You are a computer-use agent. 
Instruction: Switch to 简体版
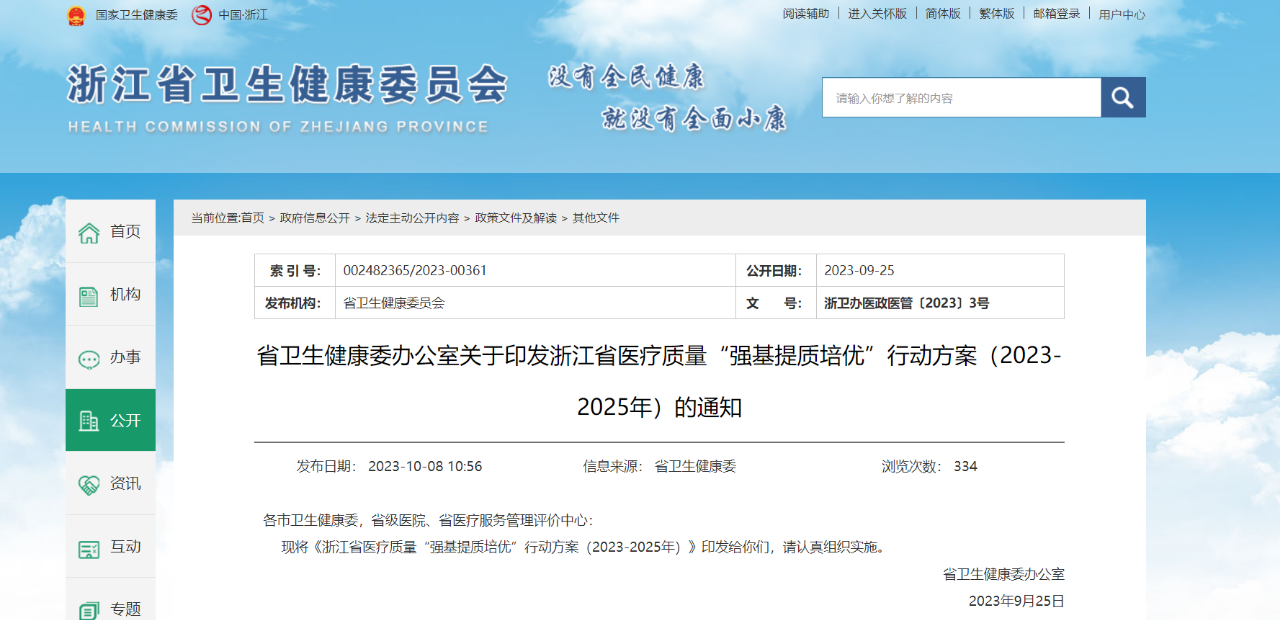click(942, 14)
